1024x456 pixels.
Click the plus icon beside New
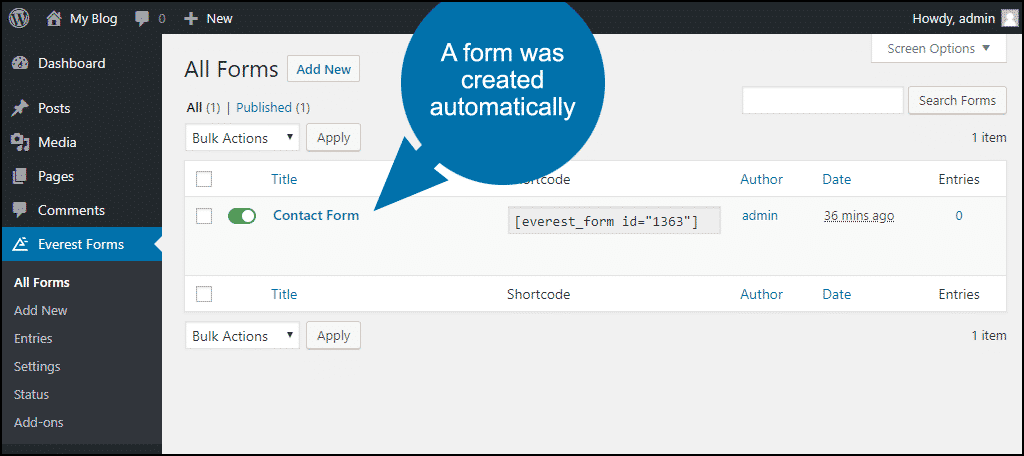(x=191, y=19)
